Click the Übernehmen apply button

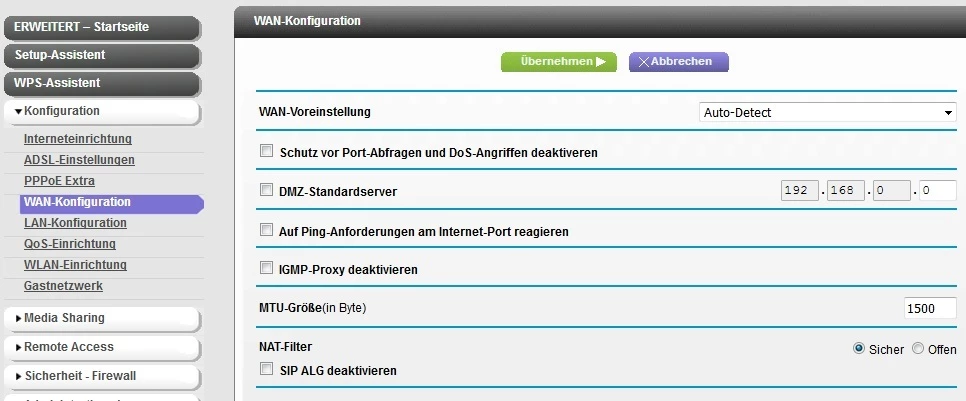click(558, 62)
